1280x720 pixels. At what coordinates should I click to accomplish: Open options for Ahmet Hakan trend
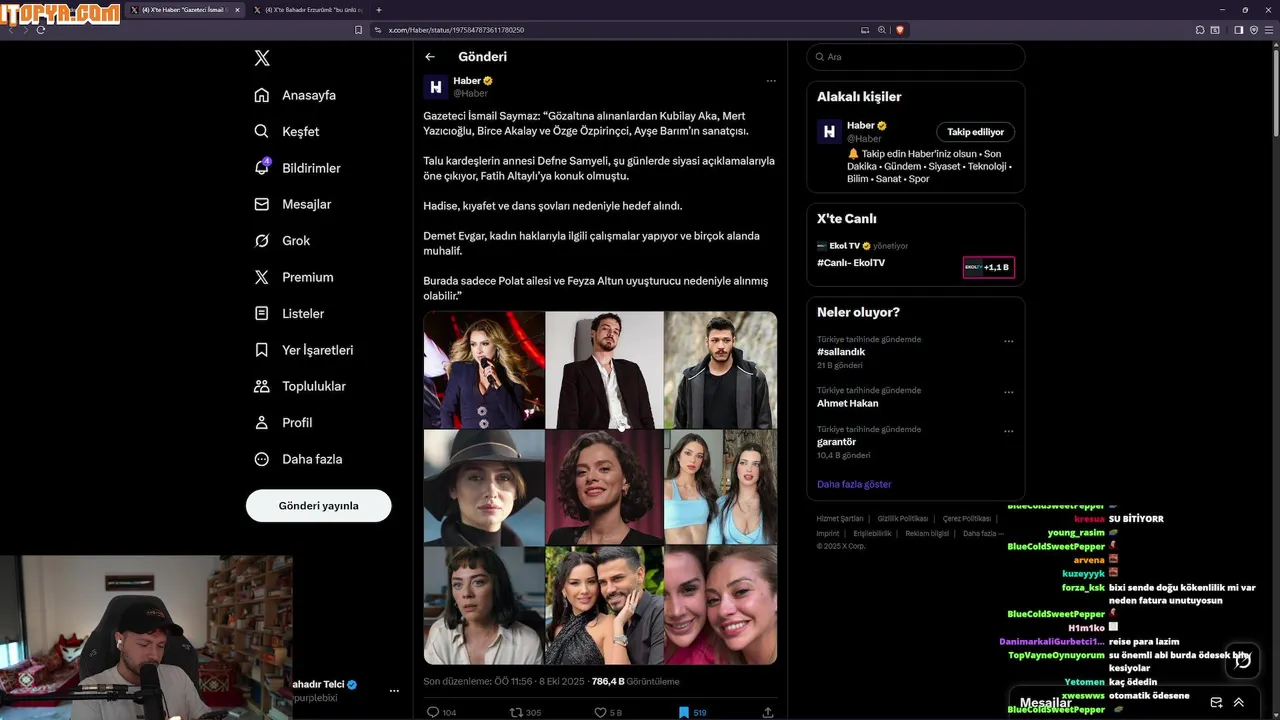coord(1008,392)
